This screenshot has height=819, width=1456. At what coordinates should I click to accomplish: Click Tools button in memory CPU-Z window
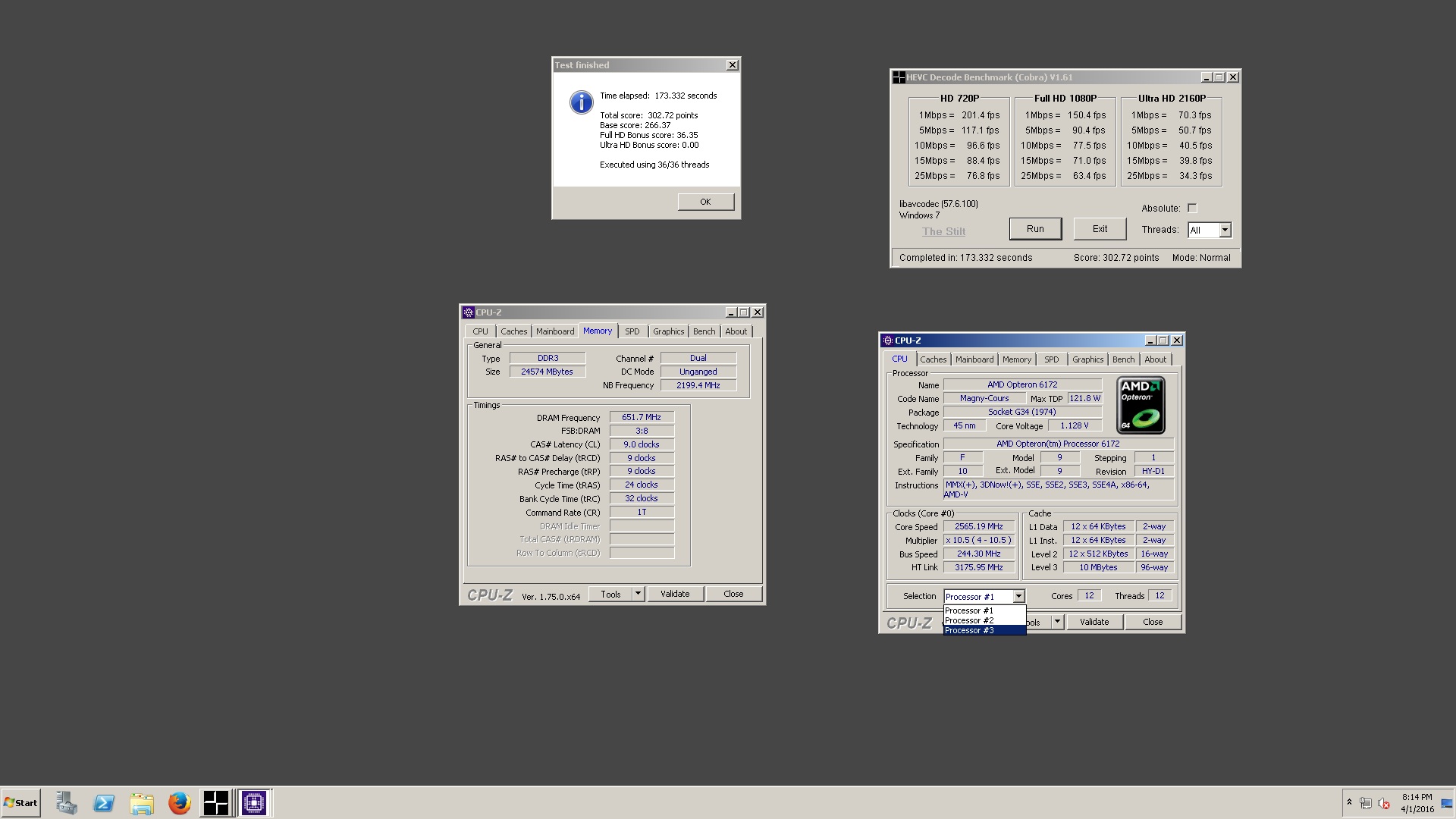click(x=610, y=595)
